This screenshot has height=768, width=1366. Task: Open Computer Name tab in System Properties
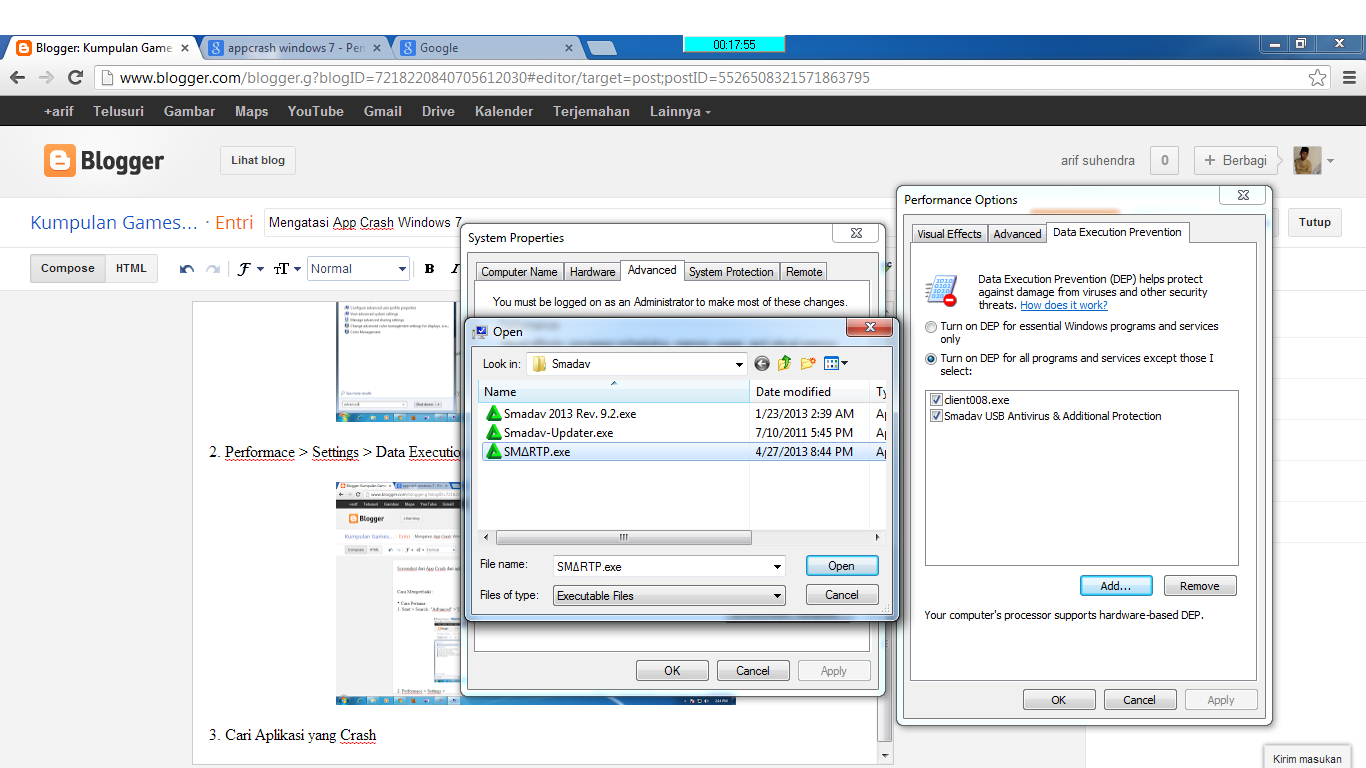519,272
